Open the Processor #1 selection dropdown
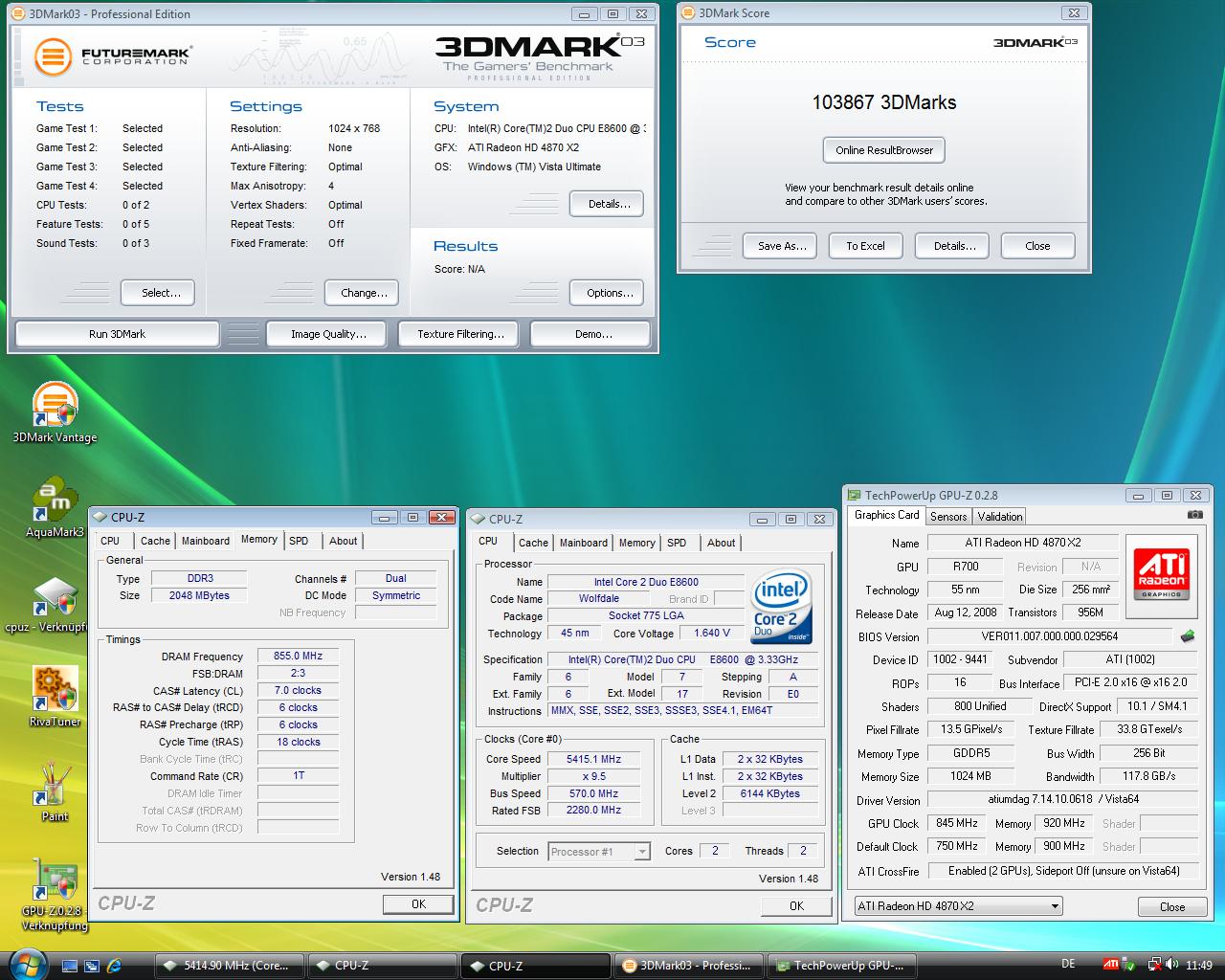This screenshot has height=980, width=1225. tap(642, 852)
